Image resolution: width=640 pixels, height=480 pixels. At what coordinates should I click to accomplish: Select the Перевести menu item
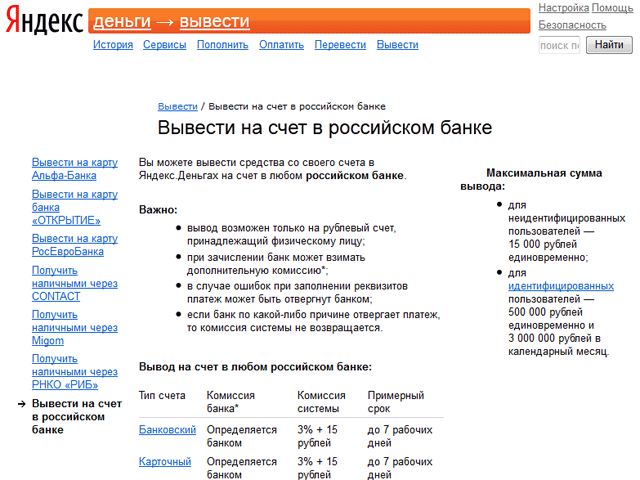pos(339,45)
